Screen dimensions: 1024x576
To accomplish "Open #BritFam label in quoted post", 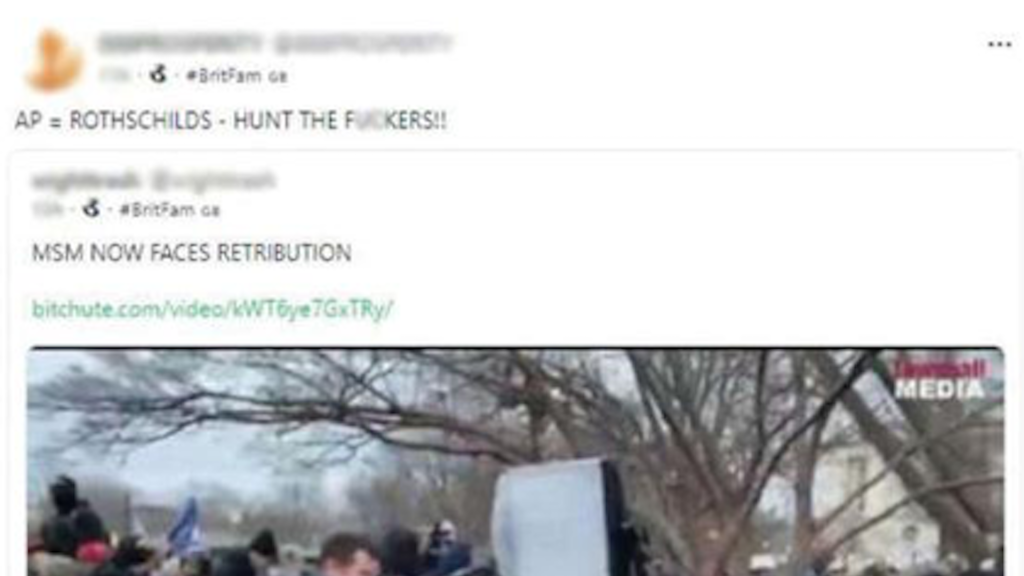I will click(170, 210).
